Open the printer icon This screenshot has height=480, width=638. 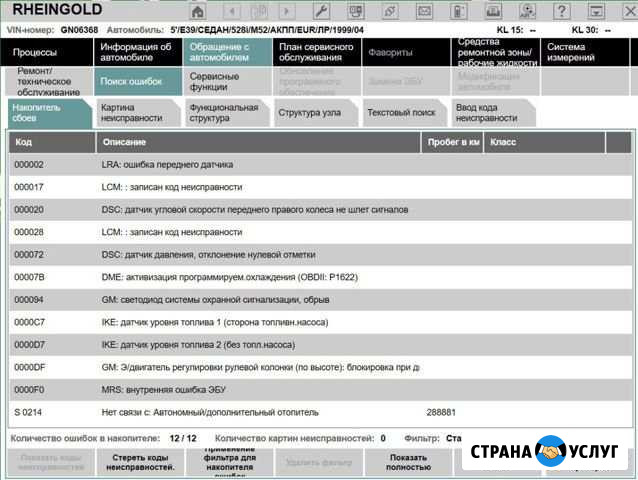[x=493, y=11]
